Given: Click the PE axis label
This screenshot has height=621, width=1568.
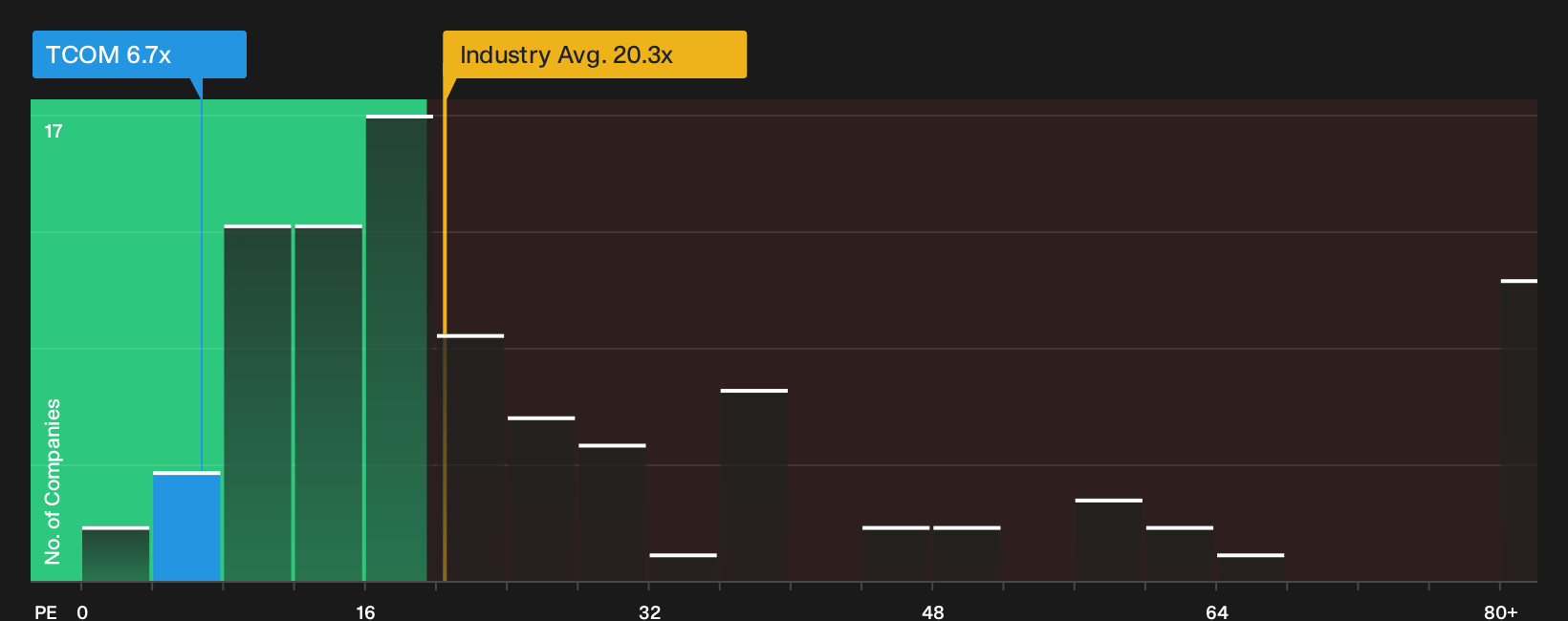Looking at the screenshot, I should [46, 611].
